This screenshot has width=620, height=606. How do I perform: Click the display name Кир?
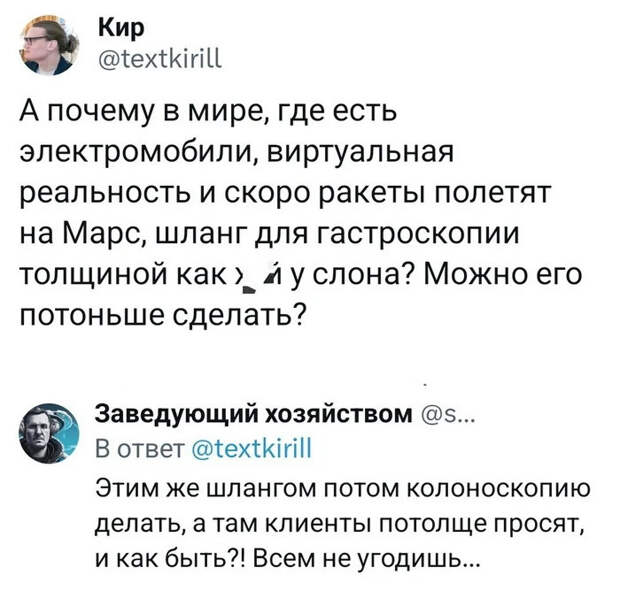pyautogui.click(x=121, y=29)
